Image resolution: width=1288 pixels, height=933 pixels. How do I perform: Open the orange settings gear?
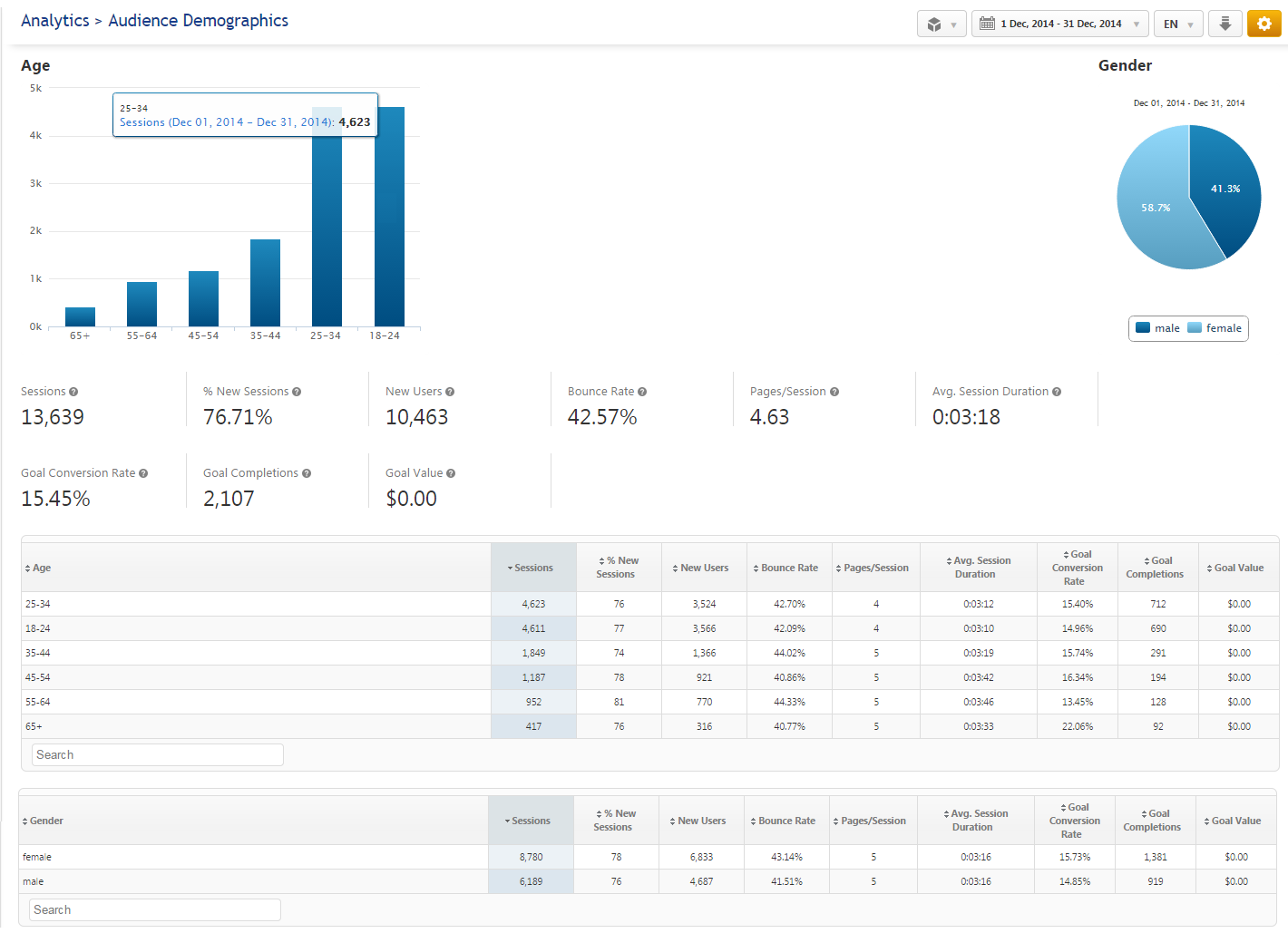(x=1264, y=24)
